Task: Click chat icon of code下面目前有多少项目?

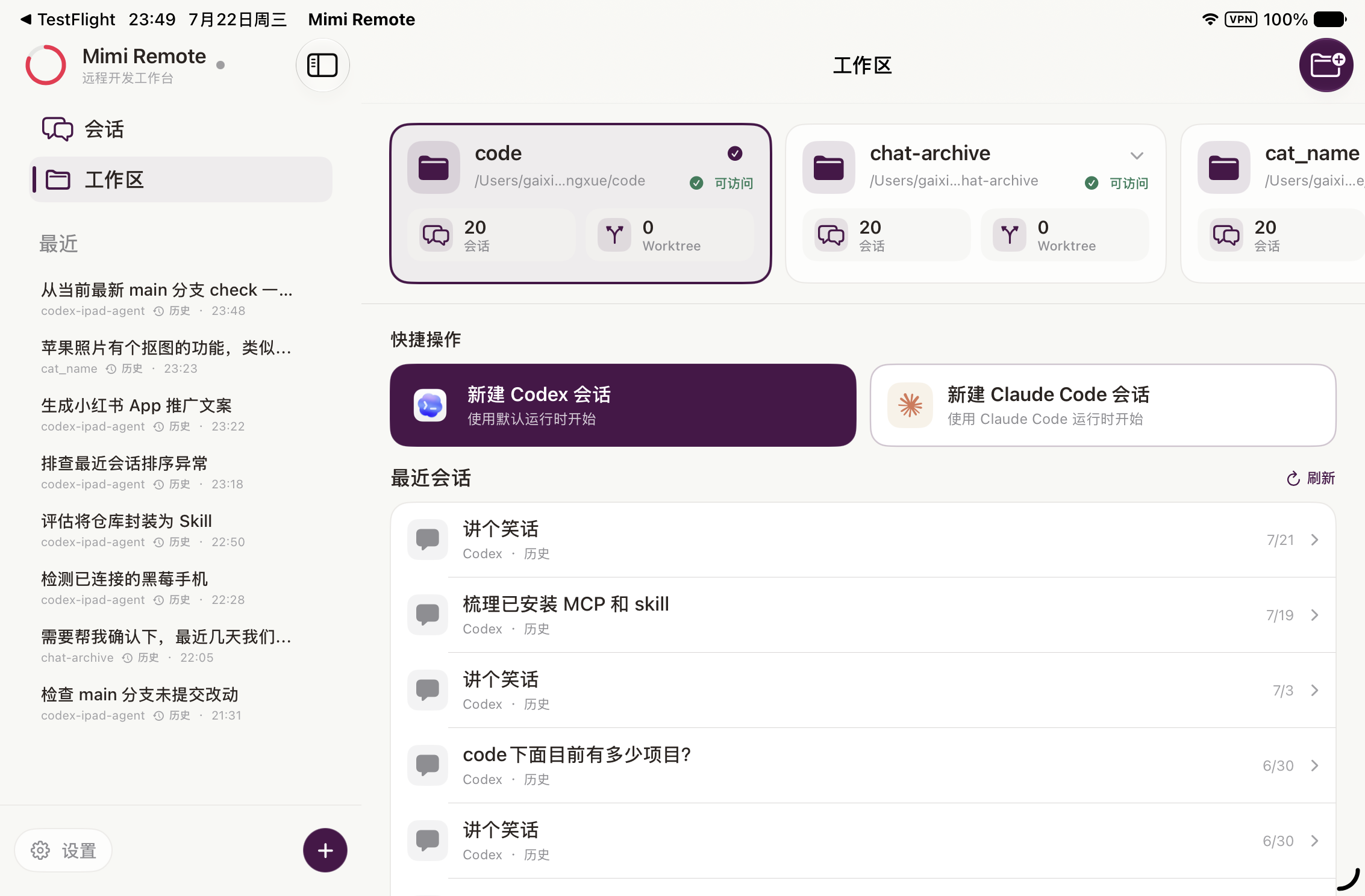Action: [x=428, y=765]
